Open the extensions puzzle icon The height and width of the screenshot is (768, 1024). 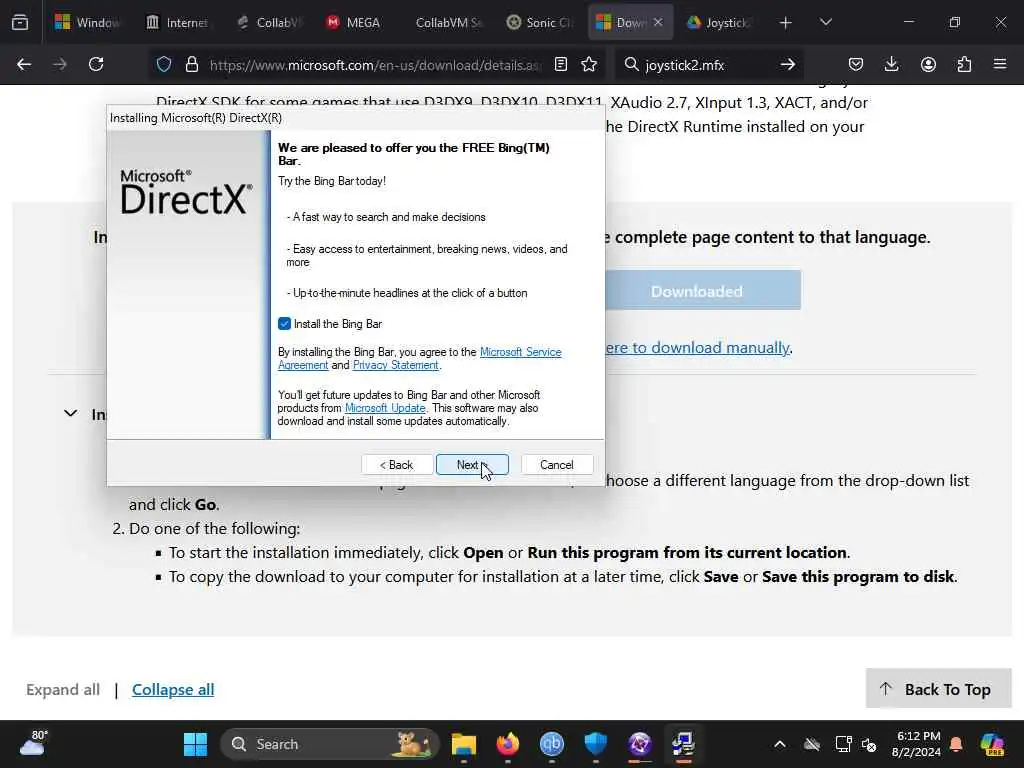[x=964, y=64]
